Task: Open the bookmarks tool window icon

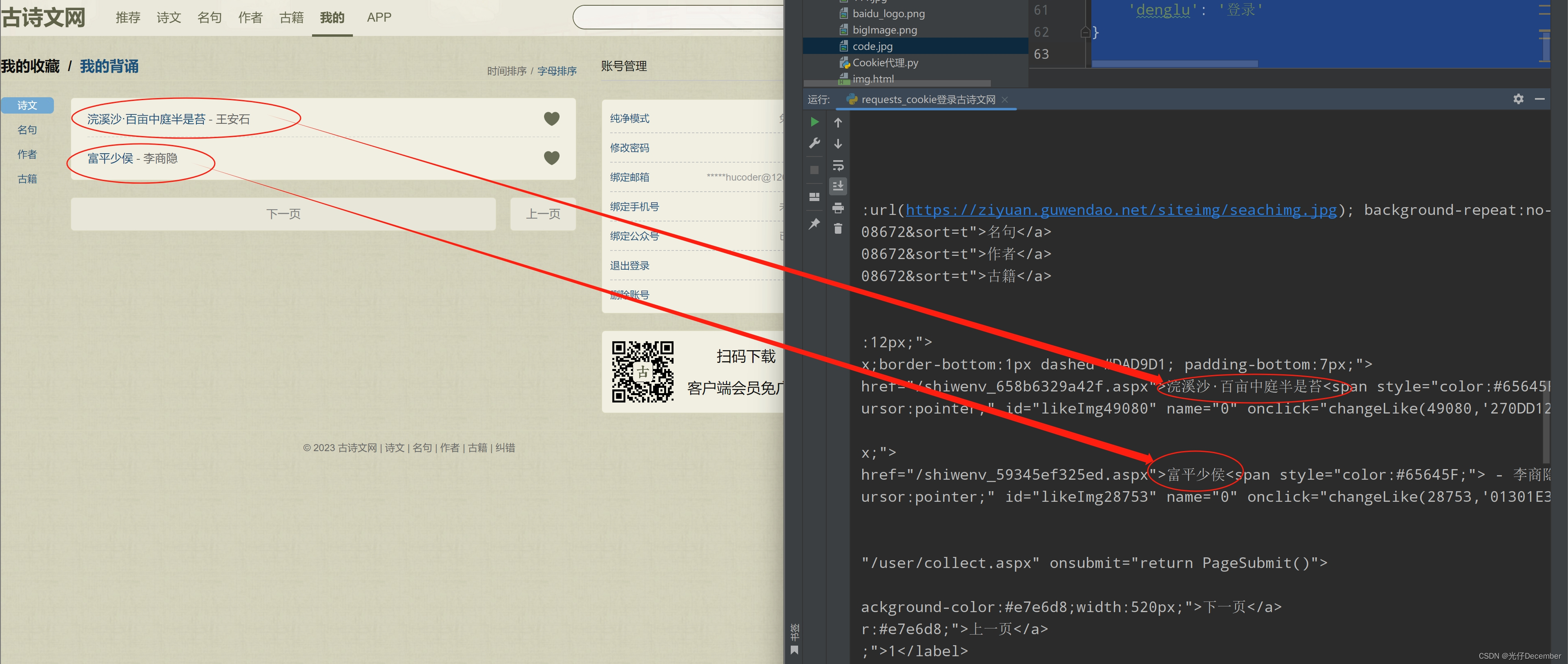Action: (794, 650)
